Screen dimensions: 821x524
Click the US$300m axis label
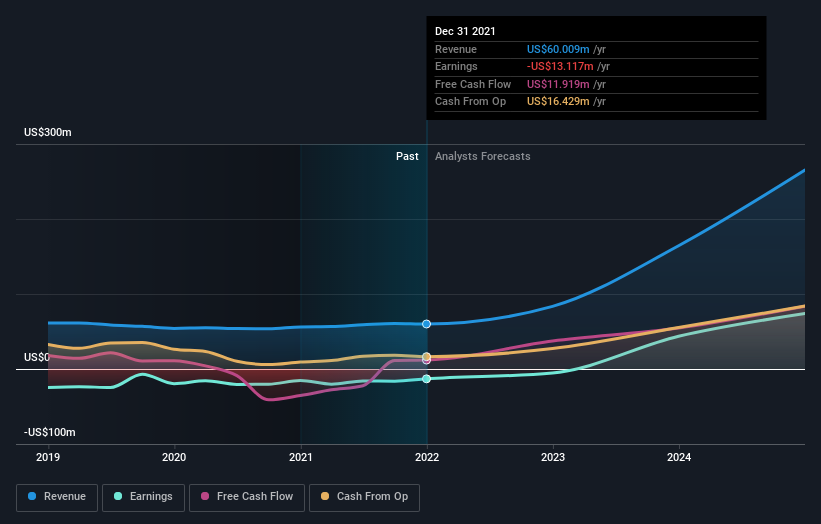pyautogui.click(x=48, y=132)
